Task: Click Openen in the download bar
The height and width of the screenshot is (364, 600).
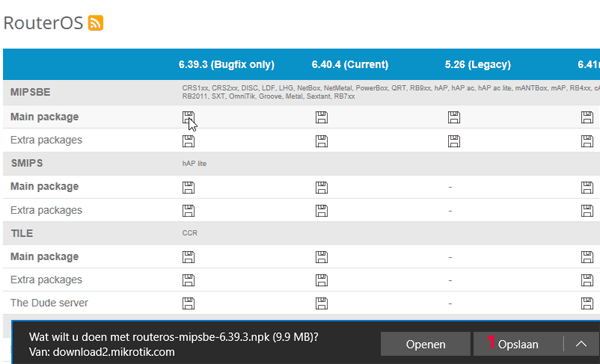Action: click(x=426, y=344)
